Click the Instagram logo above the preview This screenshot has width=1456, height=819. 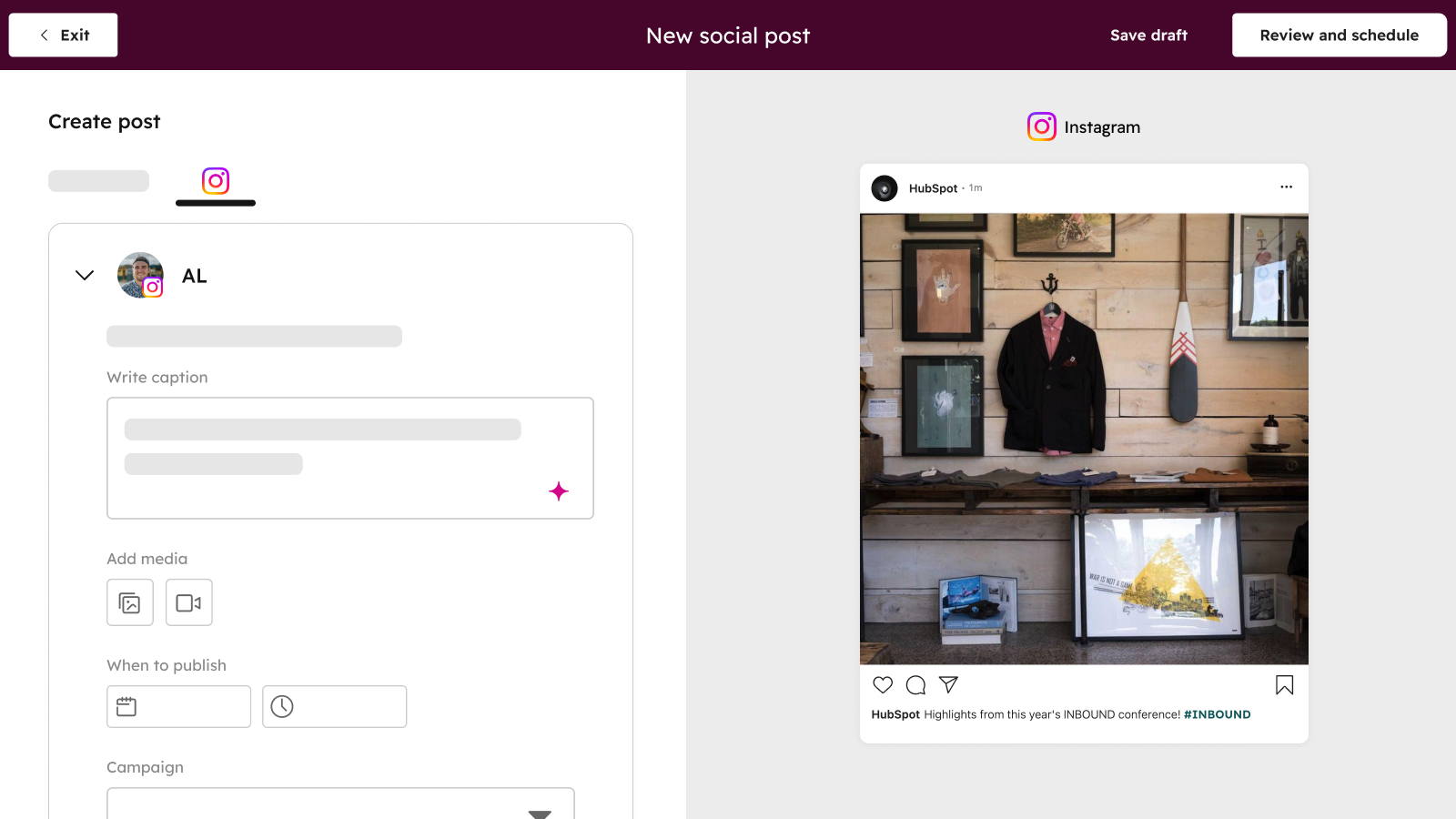[x=1041, y=126]
